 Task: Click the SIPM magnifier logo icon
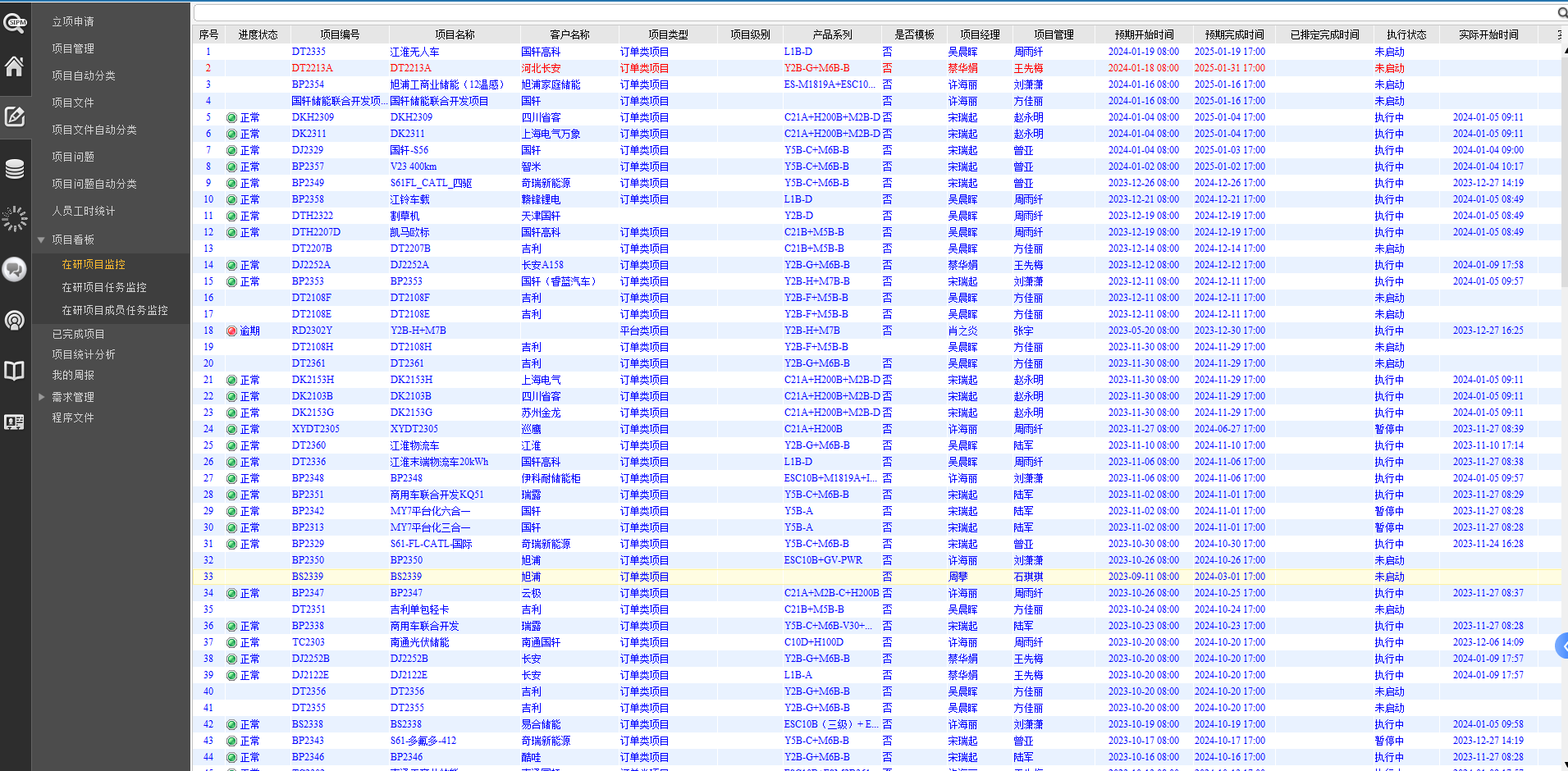click(x=15, y=22)
